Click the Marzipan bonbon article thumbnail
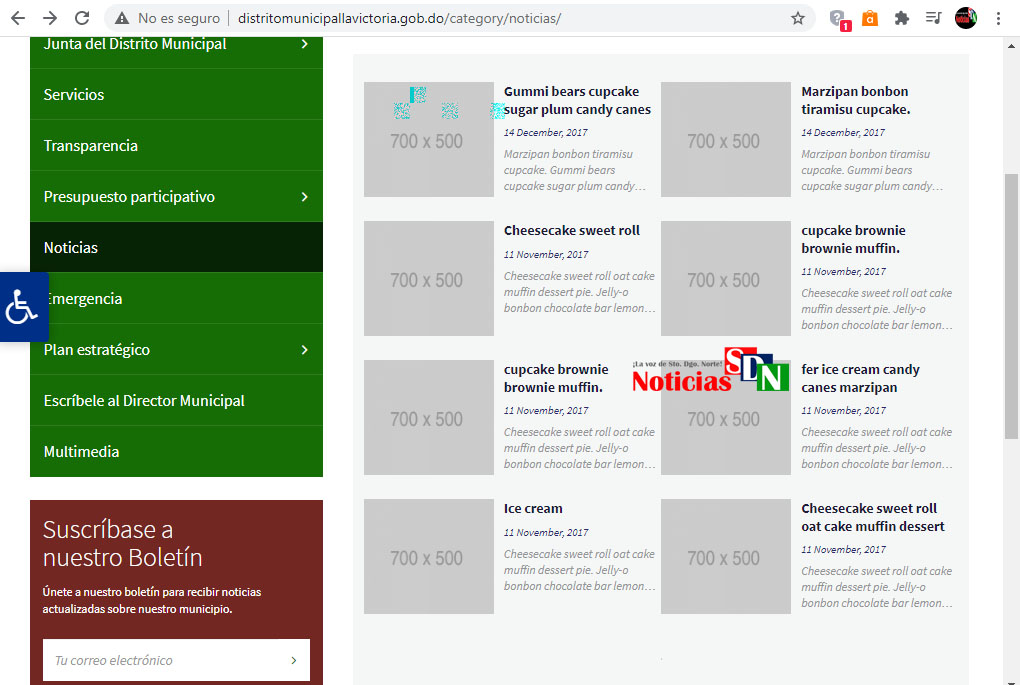1020x685 pixels. 725,139
